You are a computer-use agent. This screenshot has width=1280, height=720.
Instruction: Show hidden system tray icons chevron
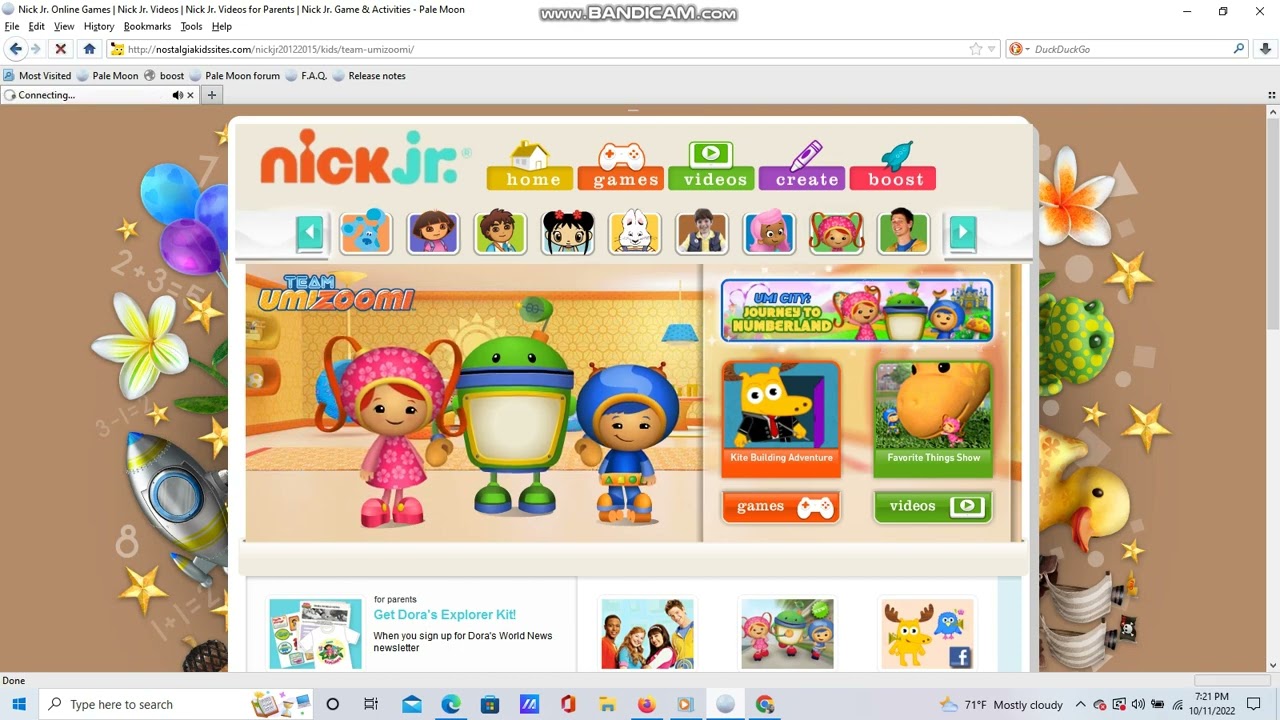pyautogui.click(x=1079, y=704)
